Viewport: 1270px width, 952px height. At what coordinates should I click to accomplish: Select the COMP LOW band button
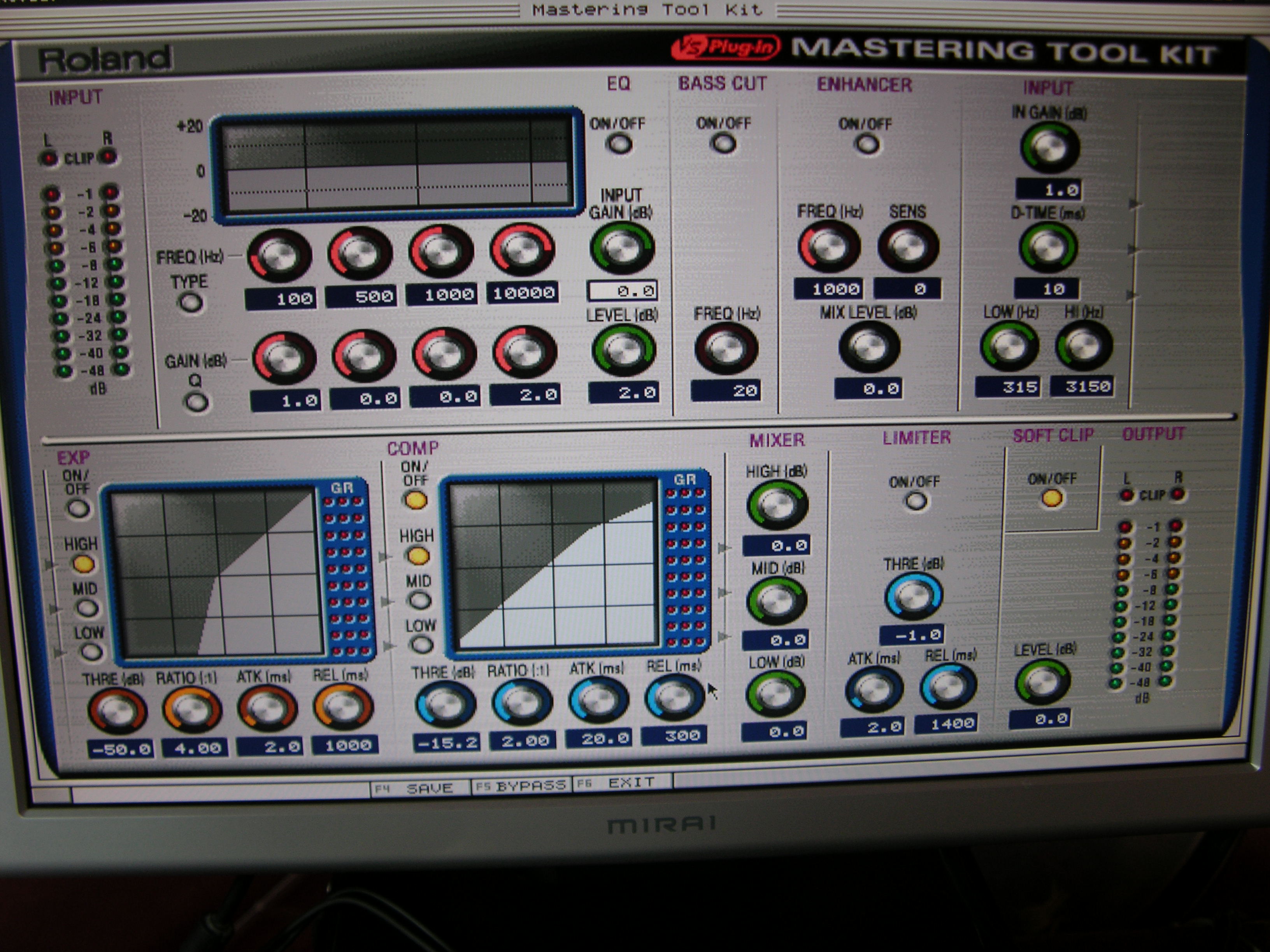point(422,644)
